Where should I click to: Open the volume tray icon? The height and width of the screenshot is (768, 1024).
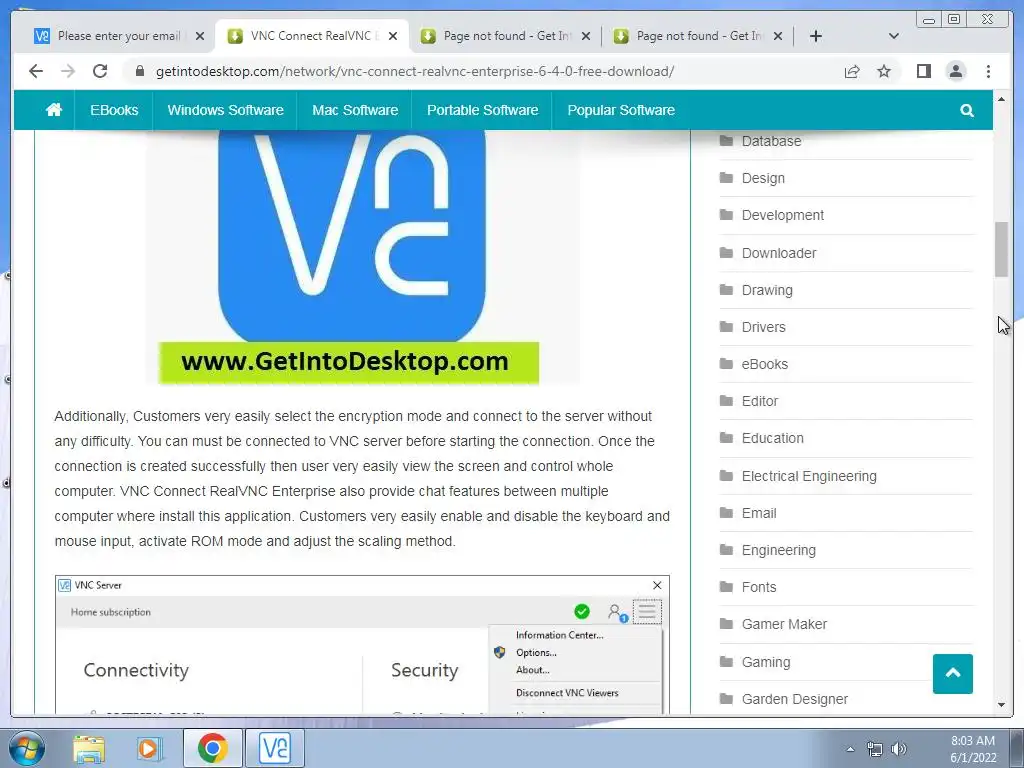click(x=899, y=749)
